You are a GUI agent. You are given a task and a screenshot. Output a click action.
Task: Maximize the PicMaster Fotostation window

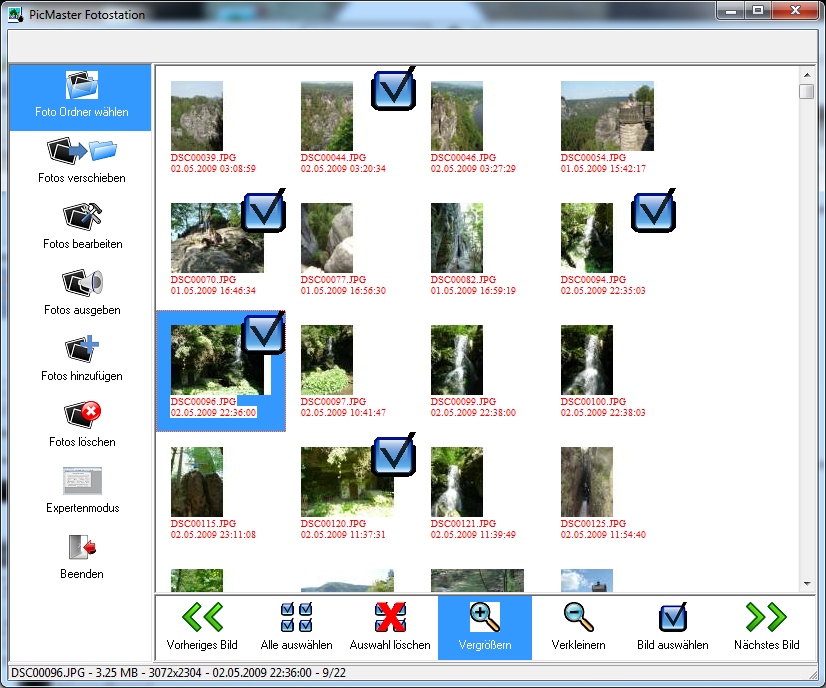point(758,10)
